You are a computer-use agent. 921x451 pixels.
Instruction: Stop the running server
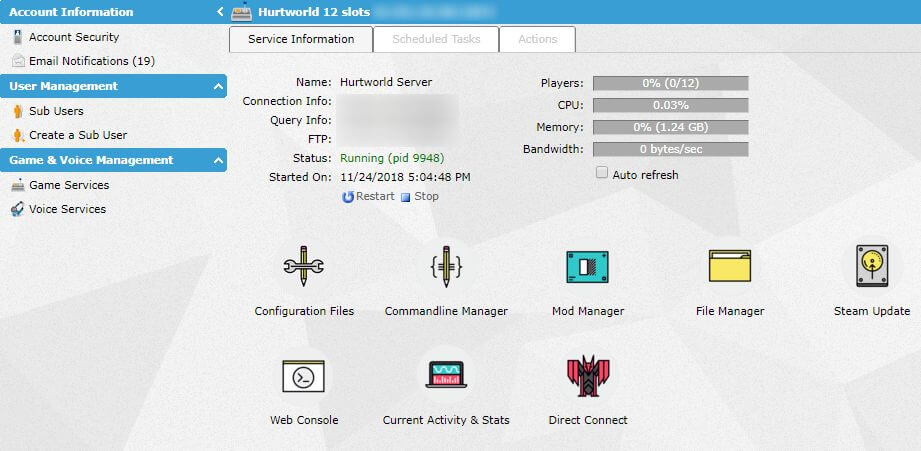(x=420, y=196)
